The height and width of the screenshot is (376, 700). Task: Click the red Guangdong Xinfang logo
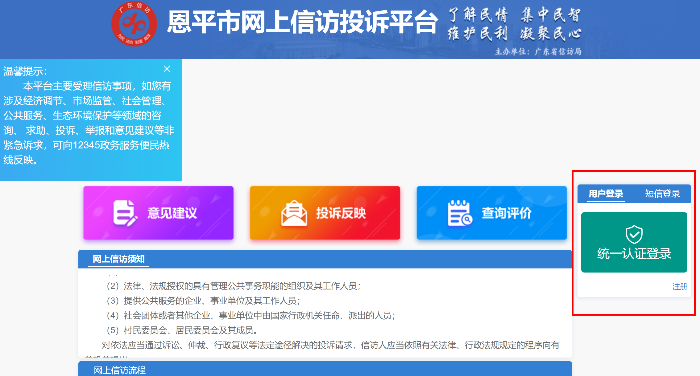pyautogui.click(x=134, y=24)
